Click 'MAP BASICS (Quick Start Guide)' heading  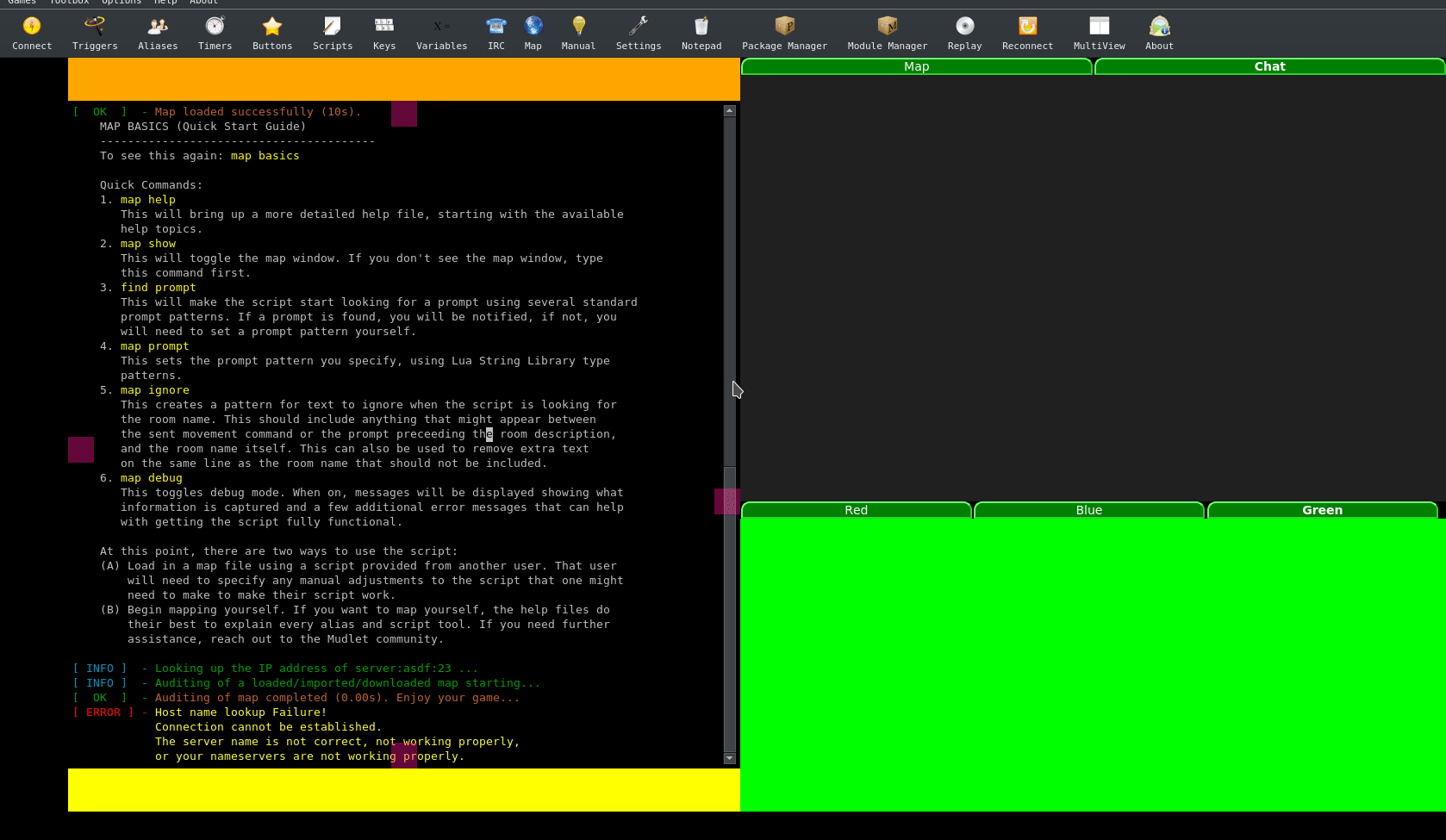[203, 127]
